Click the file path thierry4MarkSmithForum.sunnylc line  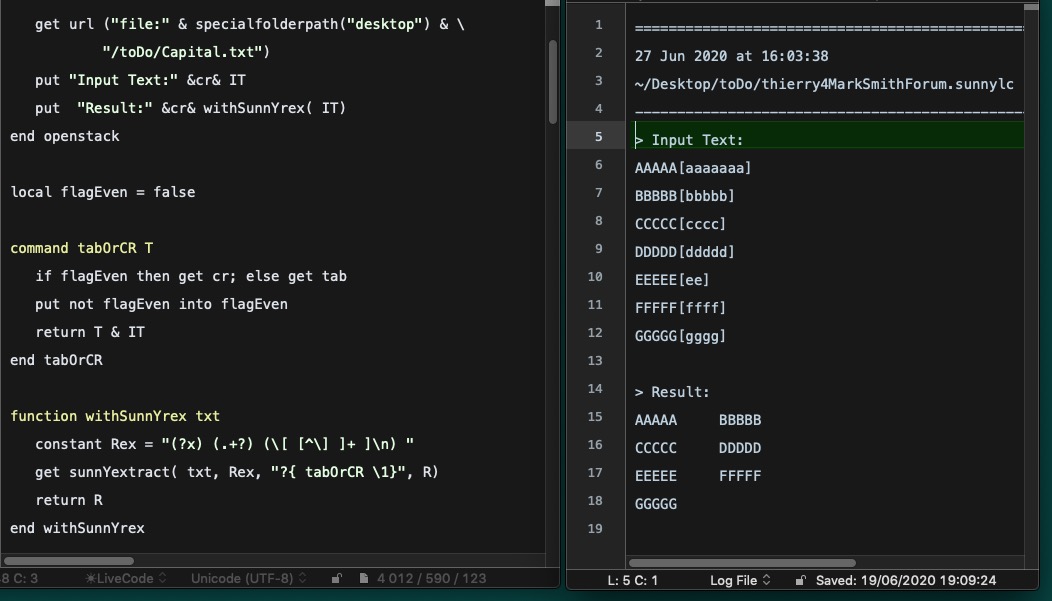click(x=824, y=84)
